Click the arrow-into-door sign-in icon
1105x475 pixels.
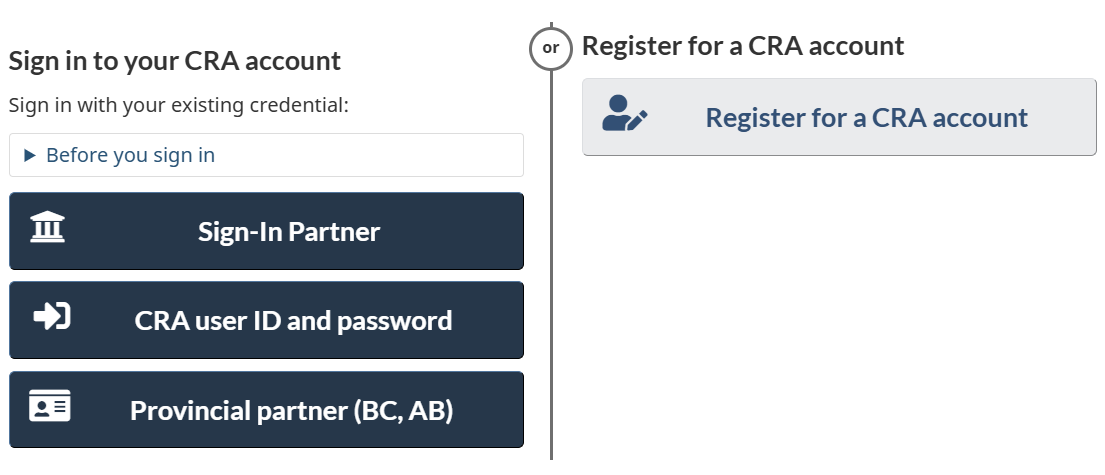[x=51, y=317]
